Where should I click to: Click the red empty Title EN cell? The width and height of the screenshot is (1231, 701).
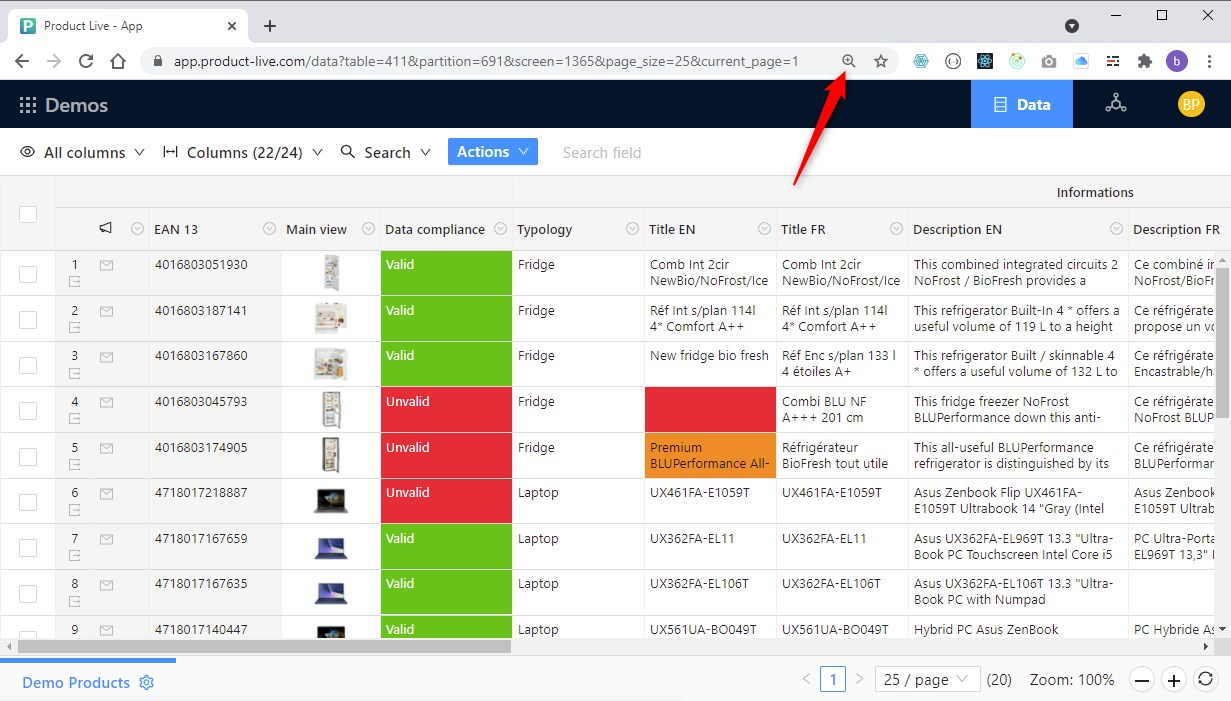coord(710,410)
